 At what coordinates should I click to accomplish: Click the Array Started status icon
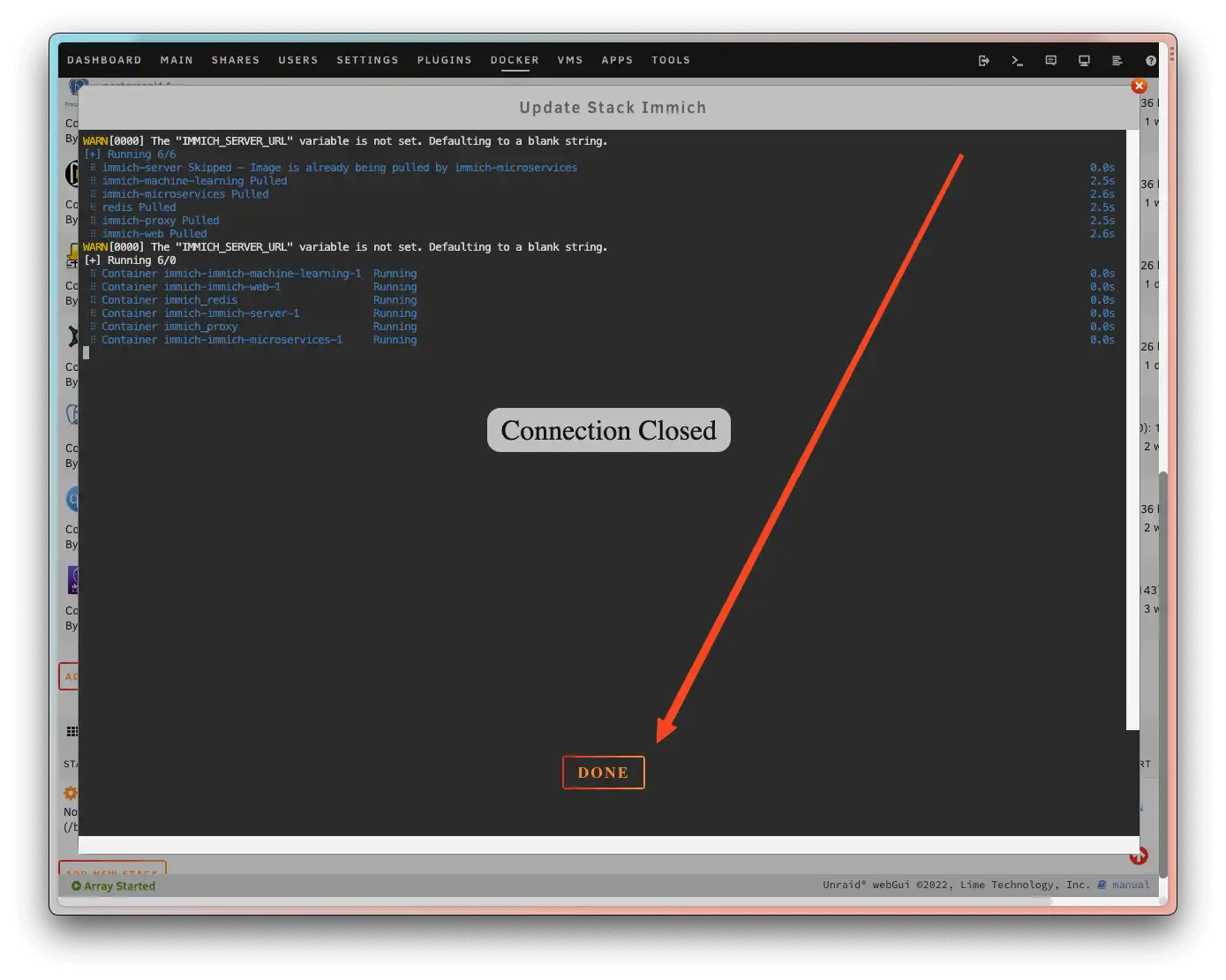click(76, 886)
